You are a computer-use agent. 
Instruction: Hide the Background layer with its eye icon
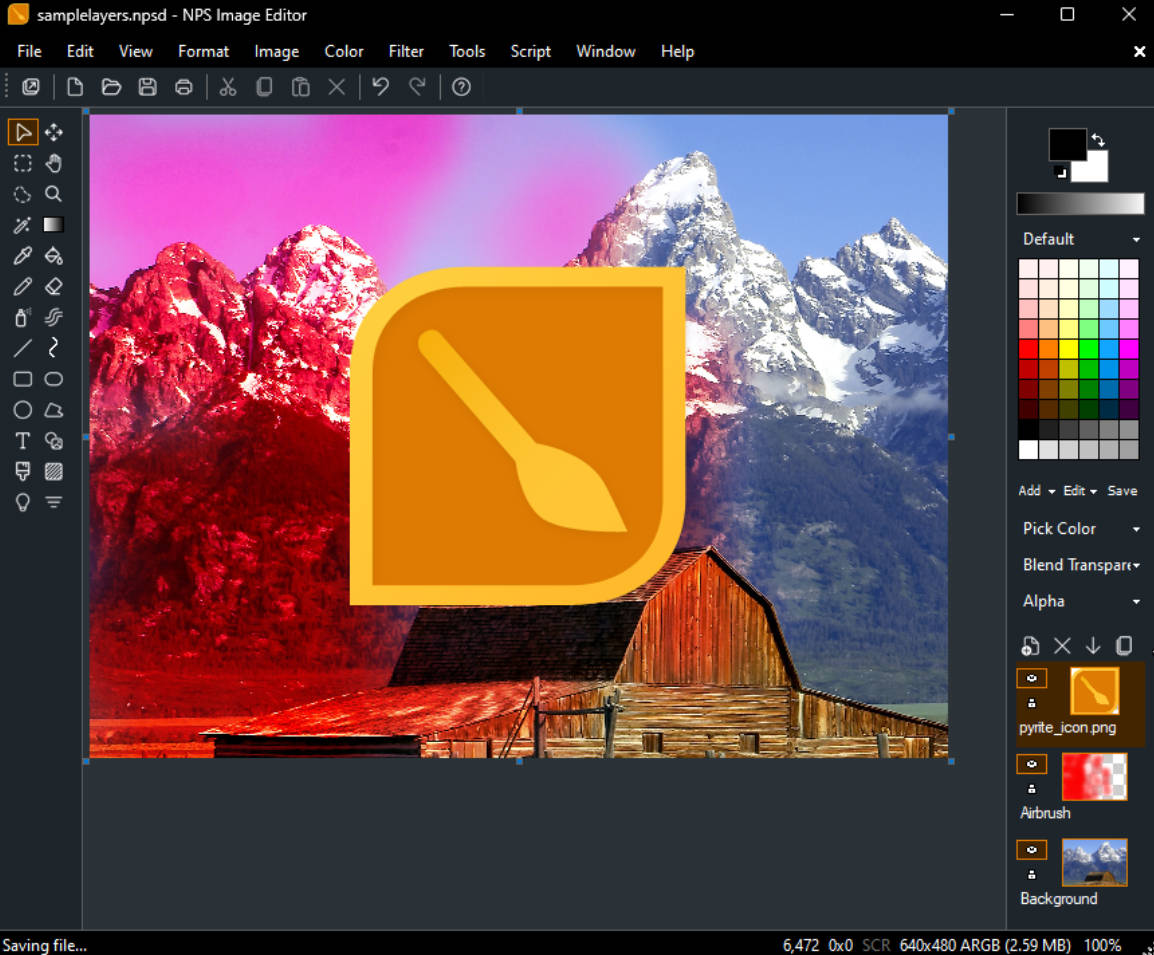(1032, 850)
